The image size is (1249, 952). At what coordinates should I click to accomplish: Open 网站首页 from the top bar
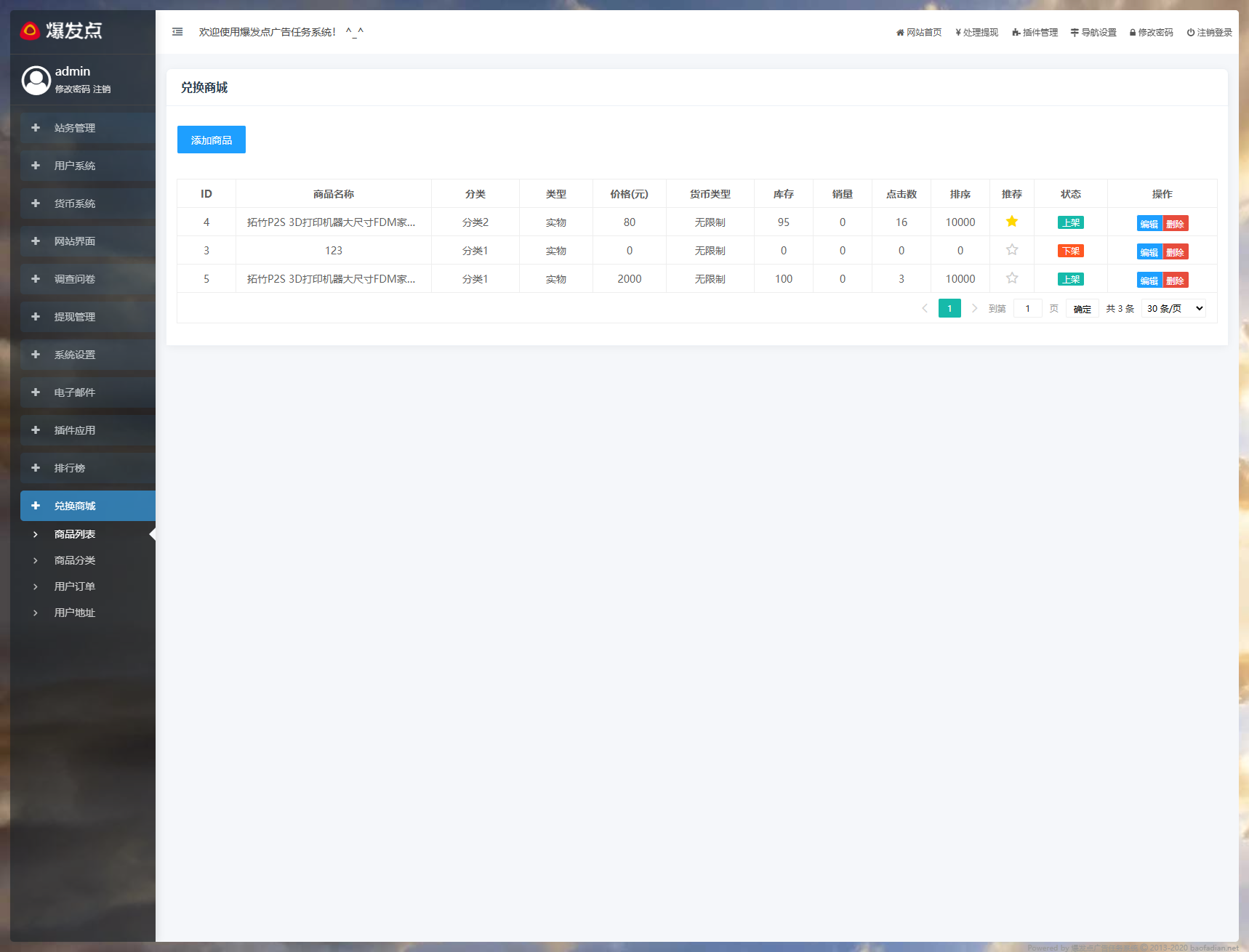pyautogui.click(x=919, y=33)
